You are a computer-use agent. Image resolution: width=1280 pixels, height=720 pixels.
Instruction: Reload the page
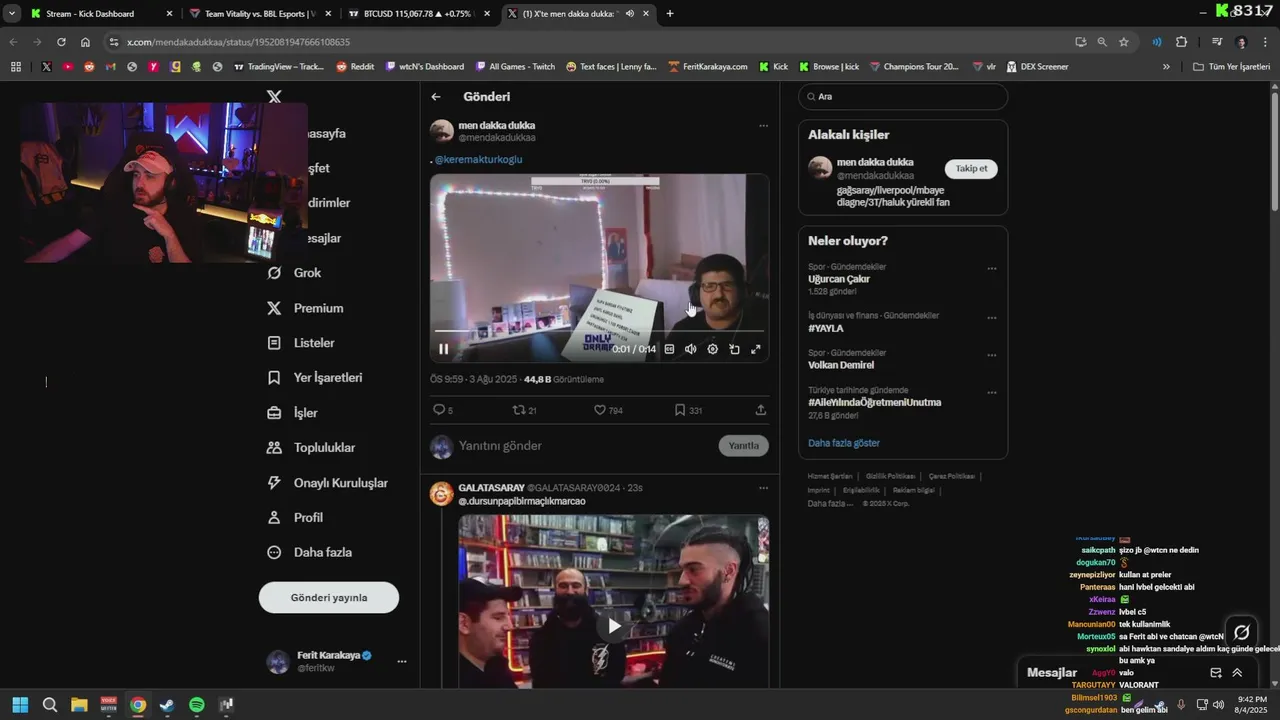(x=61, y=42)
